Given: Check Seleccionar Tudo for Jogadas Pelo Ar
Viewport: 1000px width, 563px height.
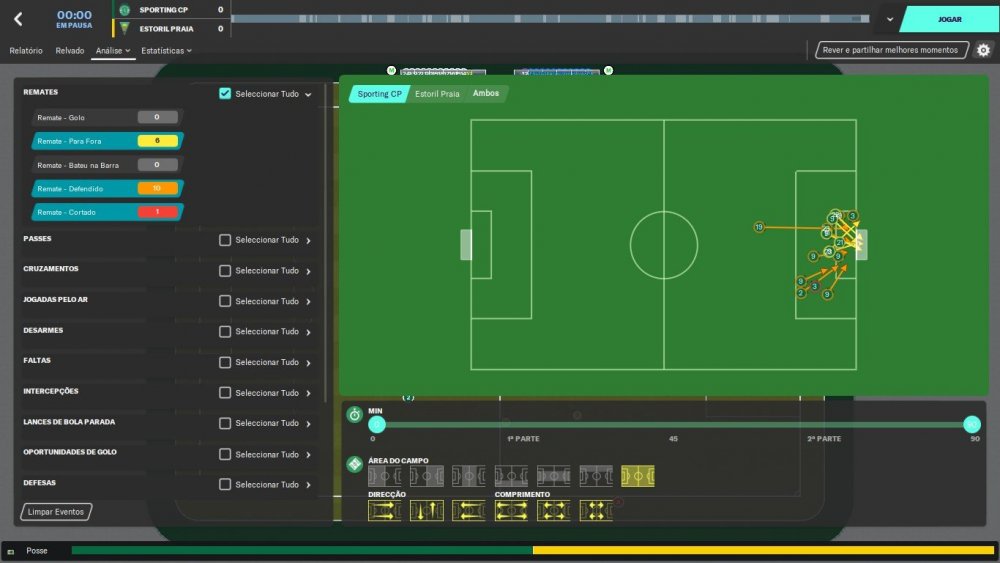Looking at the screenshot, I should pyautogui.click(x=224, y=301).
